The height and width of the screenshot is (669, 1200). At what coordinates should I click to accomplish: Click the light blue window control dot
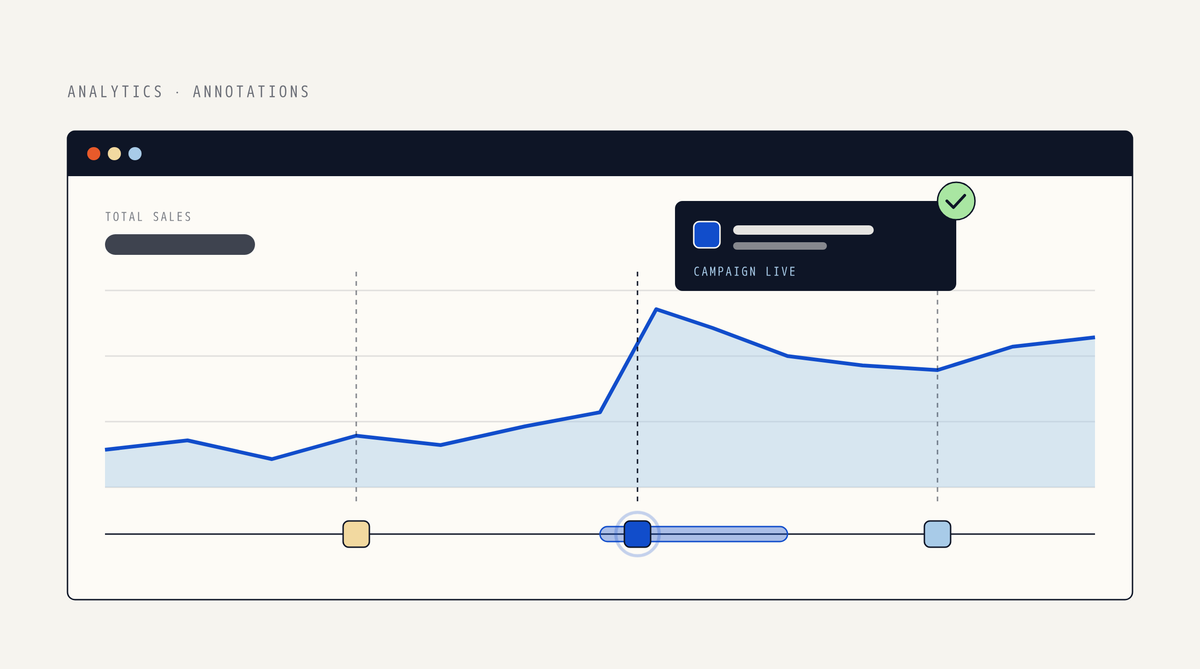pos(135,154)
